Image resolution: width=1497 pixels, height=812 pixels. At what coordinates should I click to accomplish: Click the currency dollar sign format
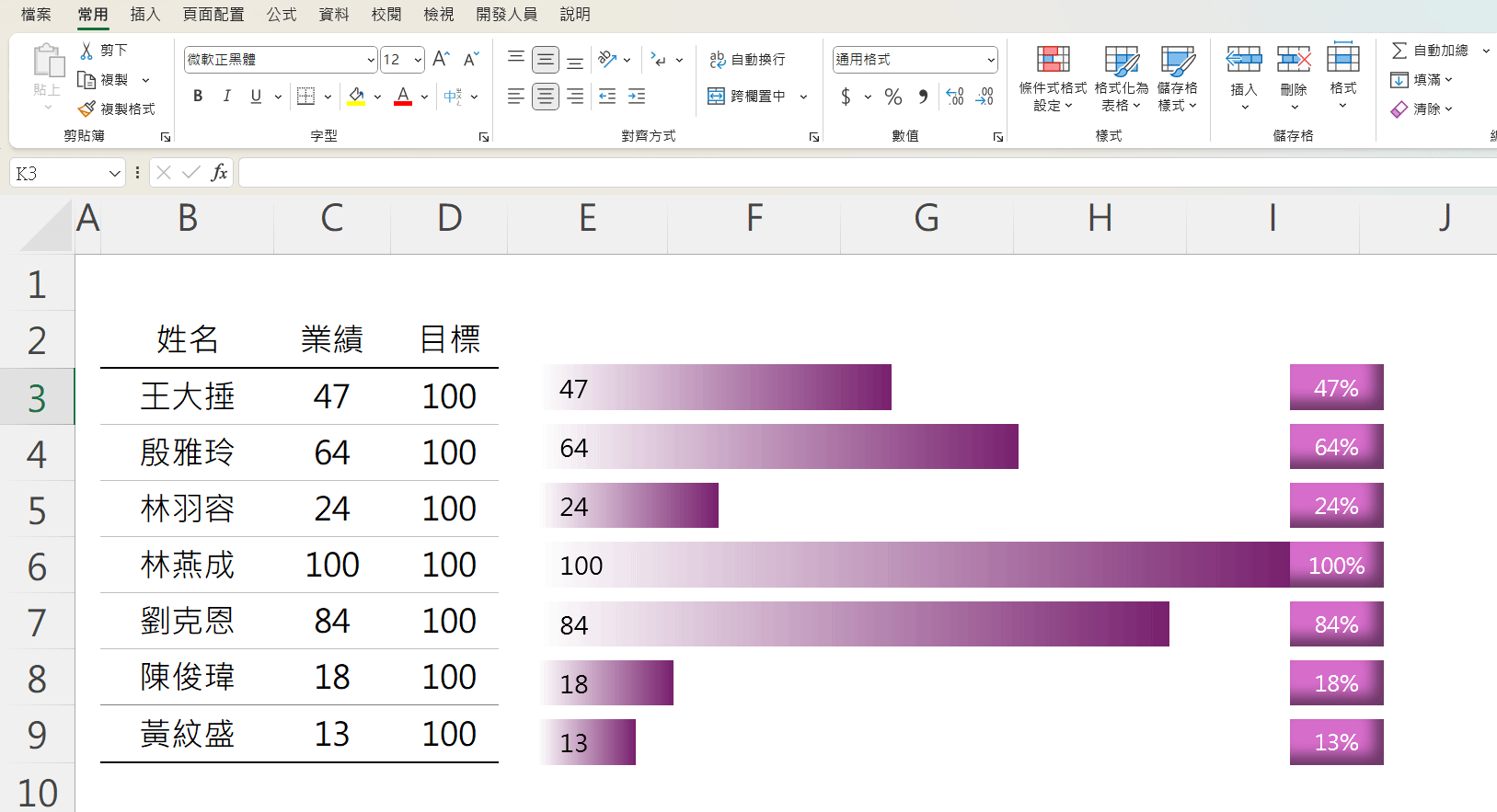pos(846,97)
